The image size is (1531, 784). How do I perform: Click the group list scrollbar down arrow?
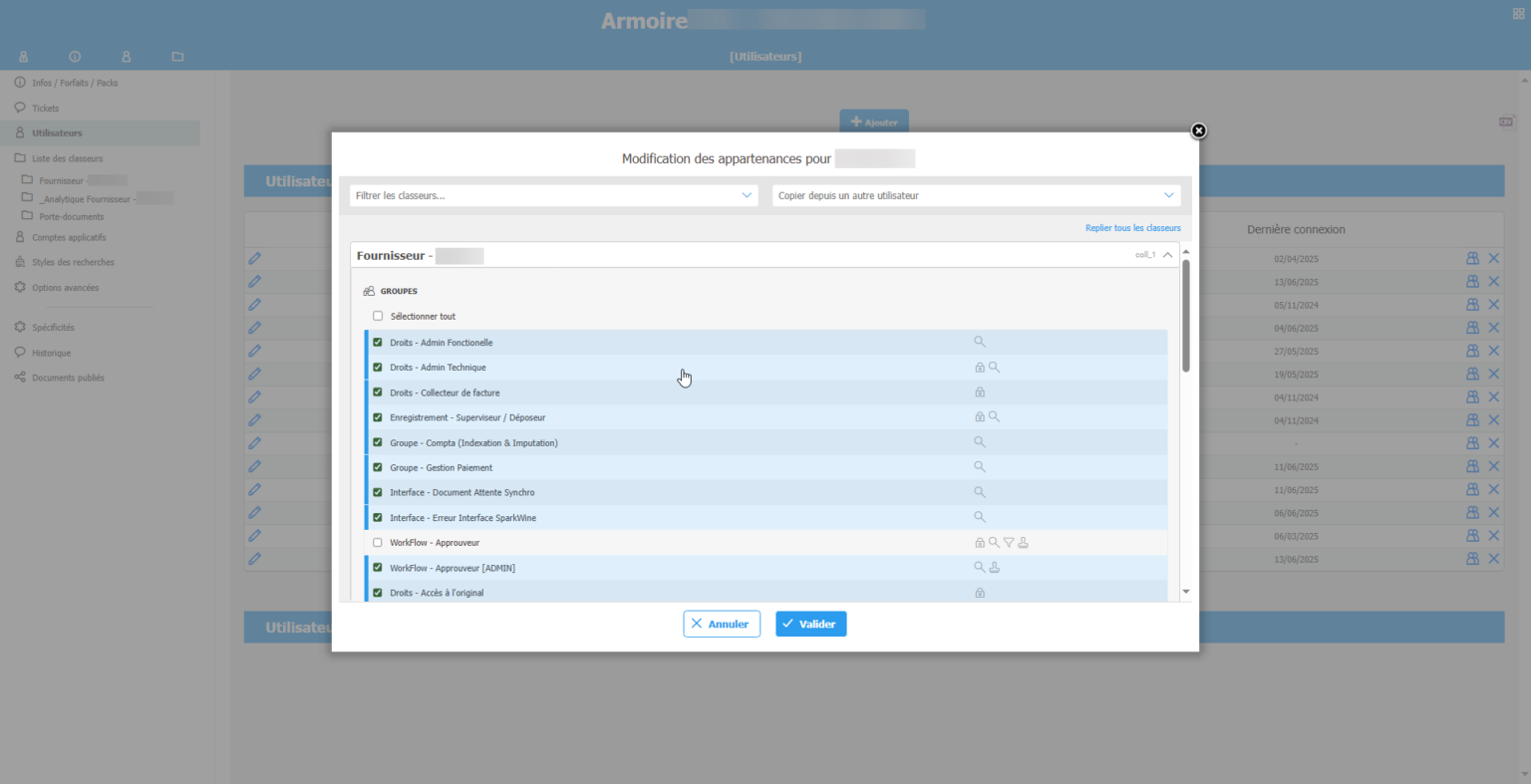pos(1186,592)
